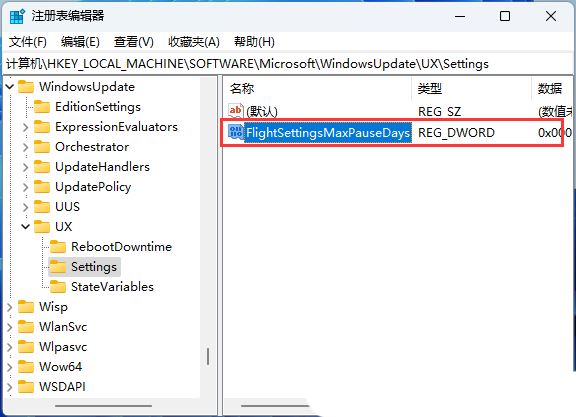This screenshot has height=417, width=576.
Task: Click the UpdateHandlers folder icon
Action: (x=42, y=167)
